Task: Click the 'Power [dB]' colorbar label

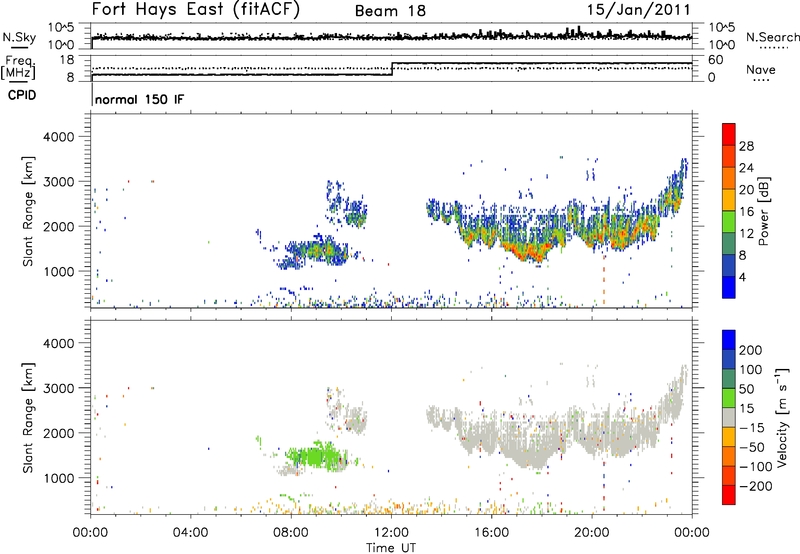Action: click(x=763, y=211)
